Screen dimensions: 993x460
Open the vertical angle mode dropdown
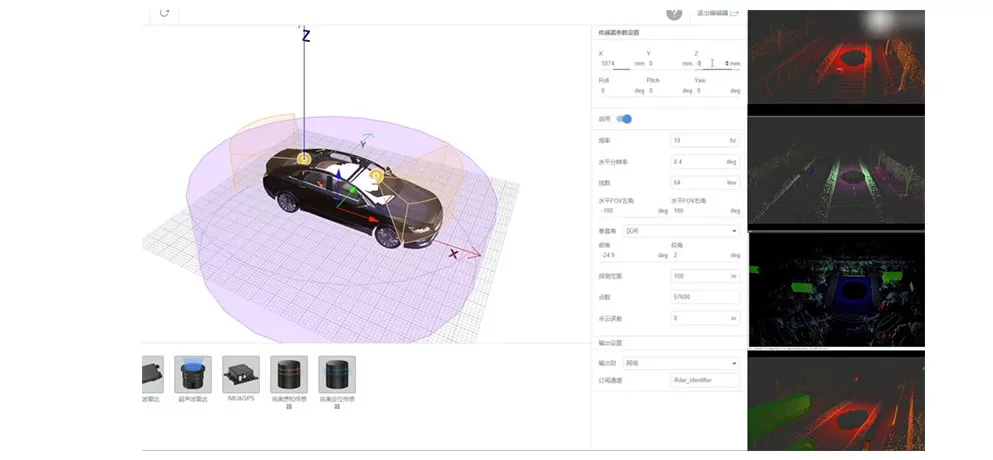[x=680, y=230]
